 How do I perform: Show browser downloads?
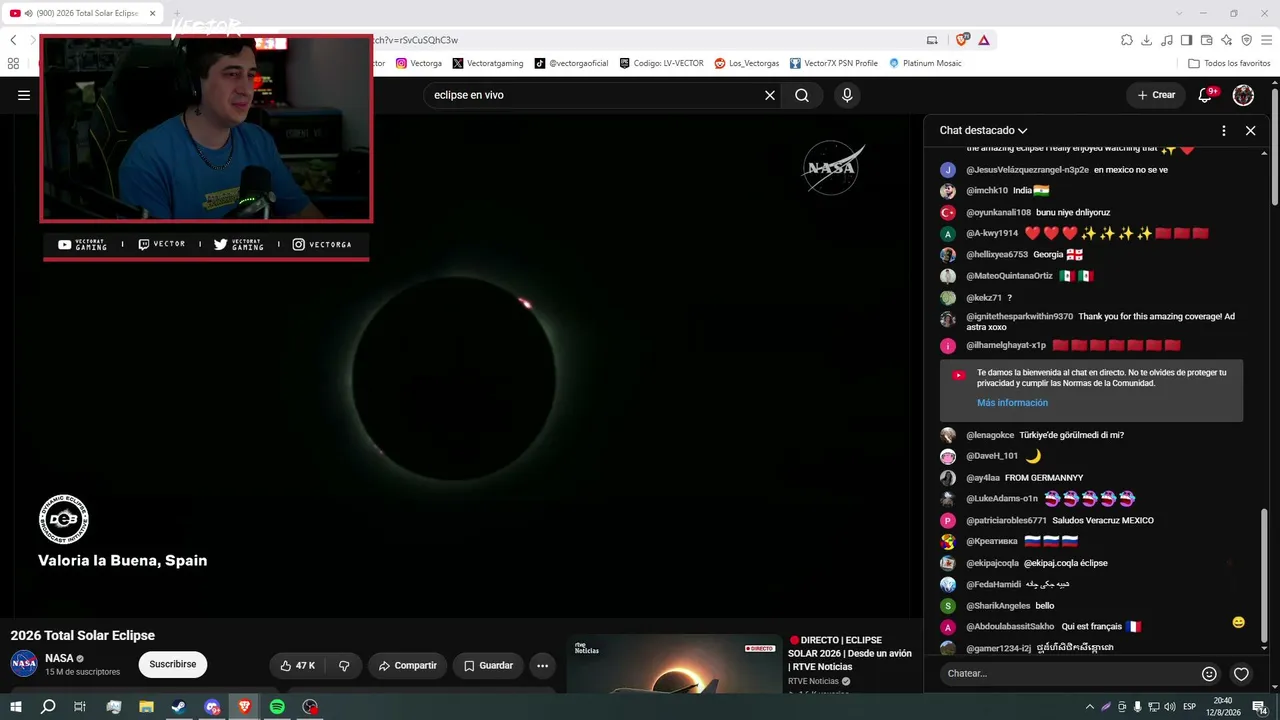point(1147,40)
